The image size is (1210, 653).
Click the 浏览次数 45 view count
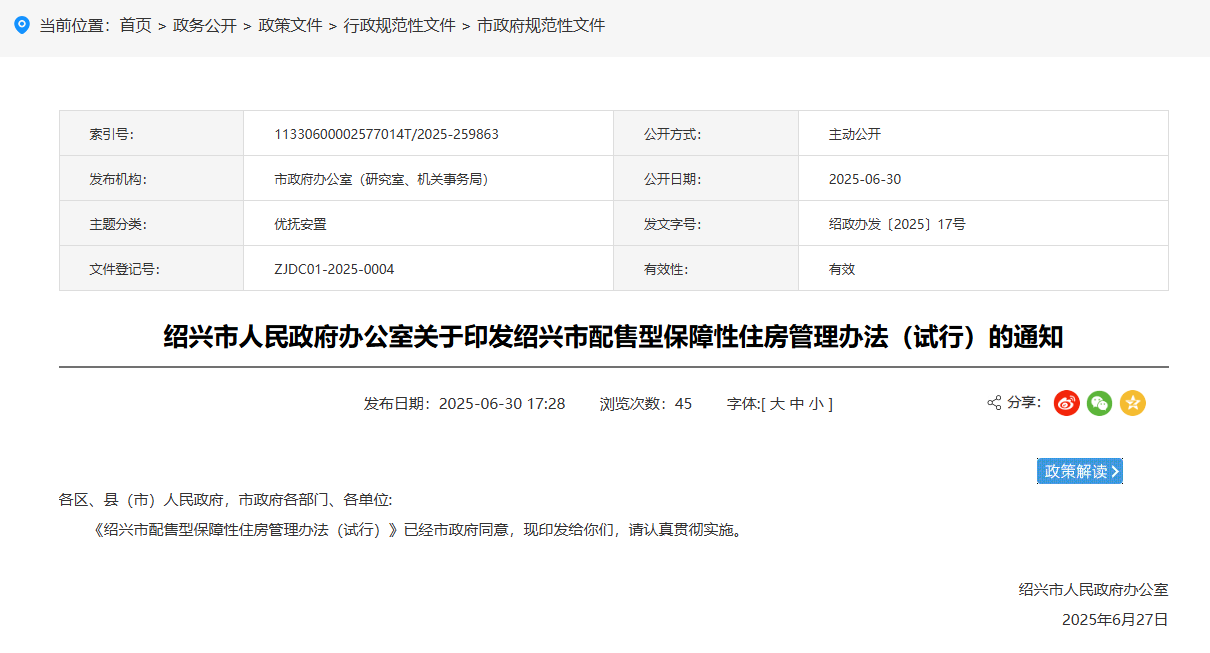pos(646,404)
